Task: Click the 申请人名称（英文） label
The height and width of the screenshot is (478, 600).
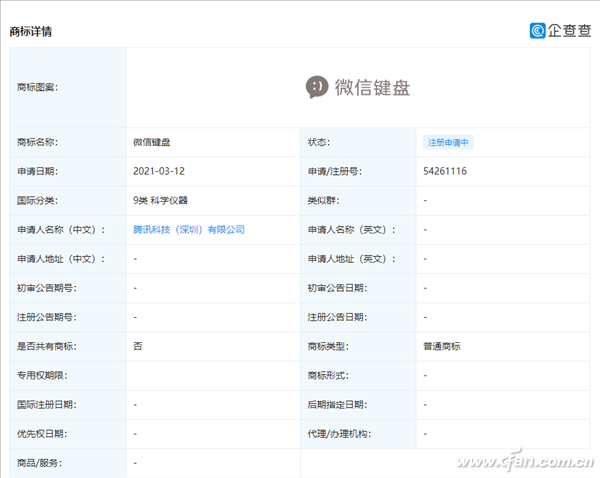Action: [352, 230]
